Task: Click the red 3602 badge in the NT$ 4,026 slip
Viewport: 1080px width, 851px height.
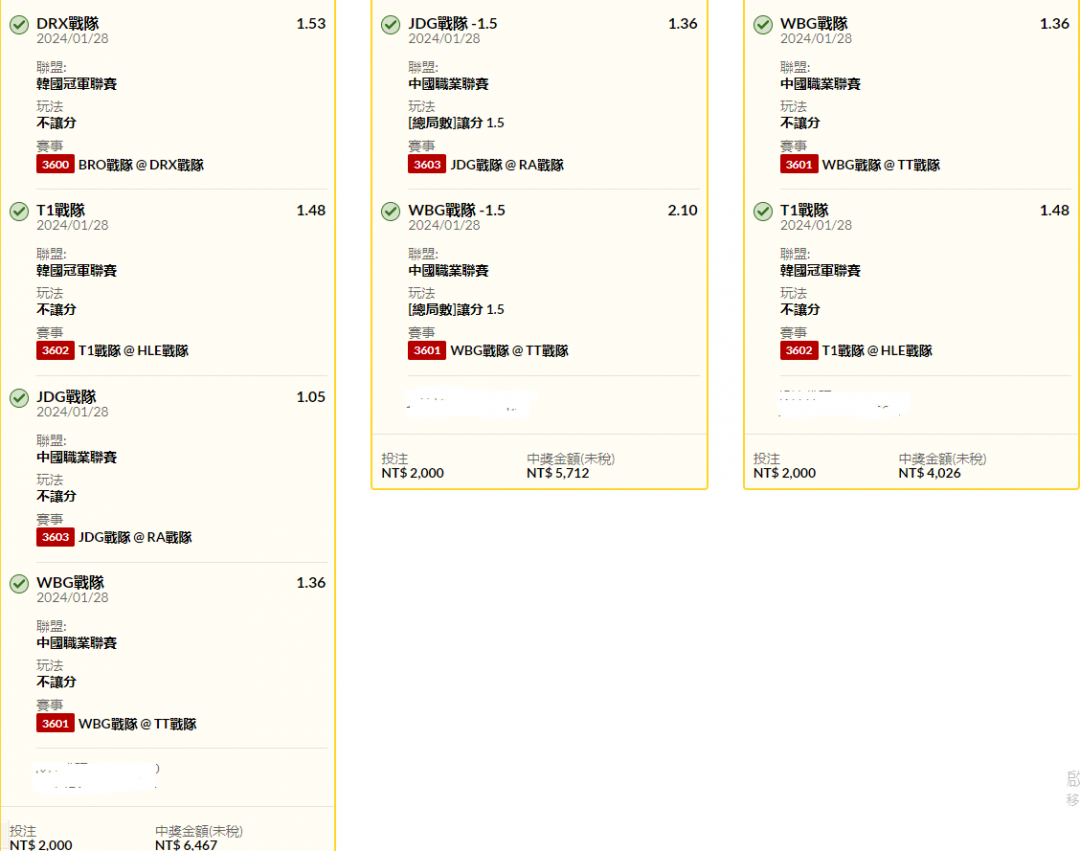Action: [799, 350]
